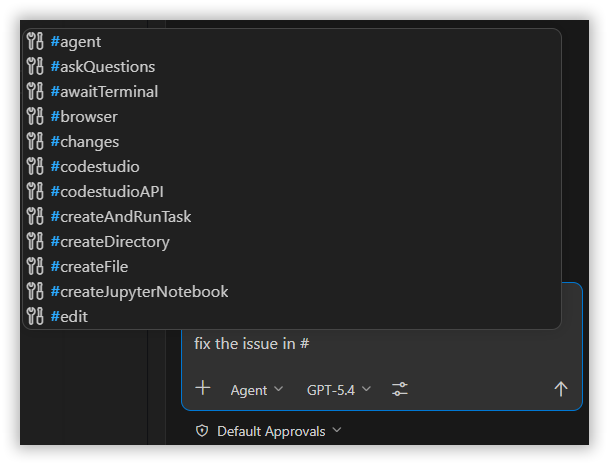This screenshot has width=609, height=465.
Task: Open the configure tools sliders icon
Action: 400,389
